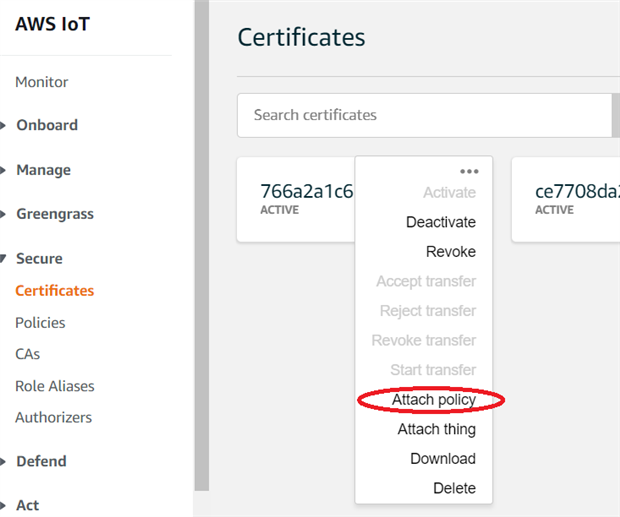Open Role Aliases in sidebar
The image size is (620, 517).
click(x=54, y=386)
